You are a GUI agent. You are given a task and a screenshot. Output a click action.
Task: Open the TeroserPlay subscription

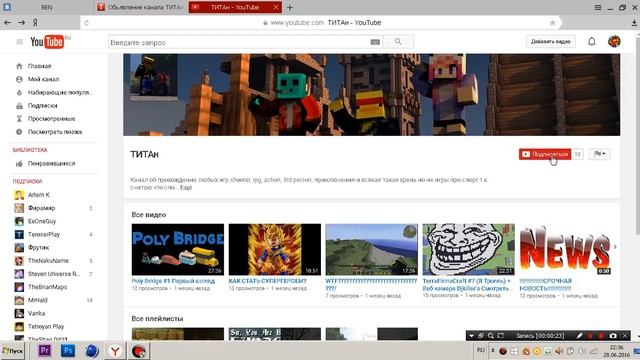(x=44, y=234)
